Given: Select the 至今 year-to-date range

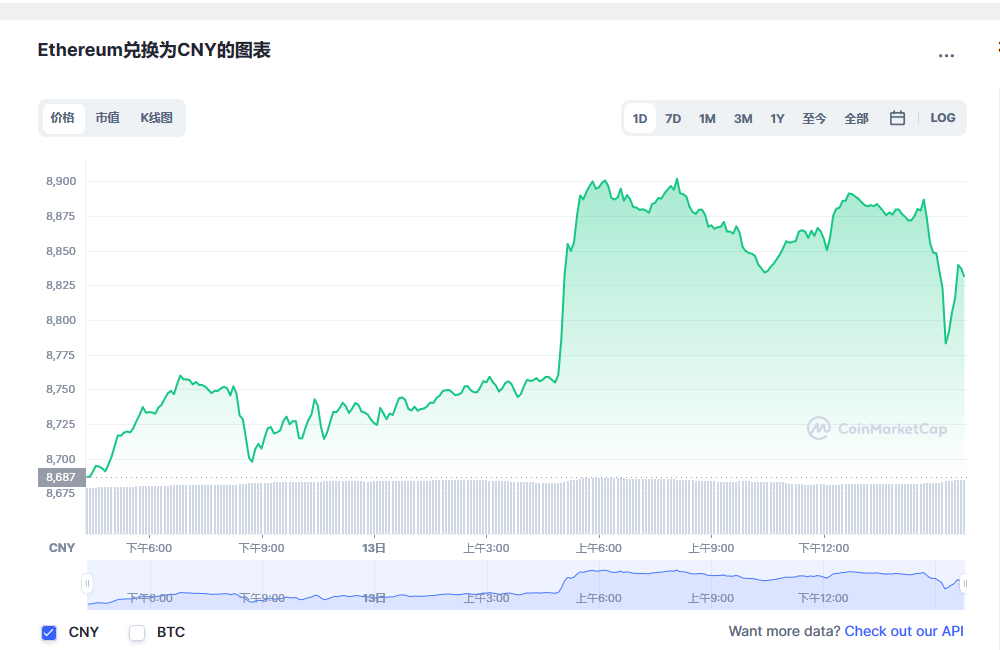Looking at the screenshot, I should pyautogui.click(x=814, y=119).
